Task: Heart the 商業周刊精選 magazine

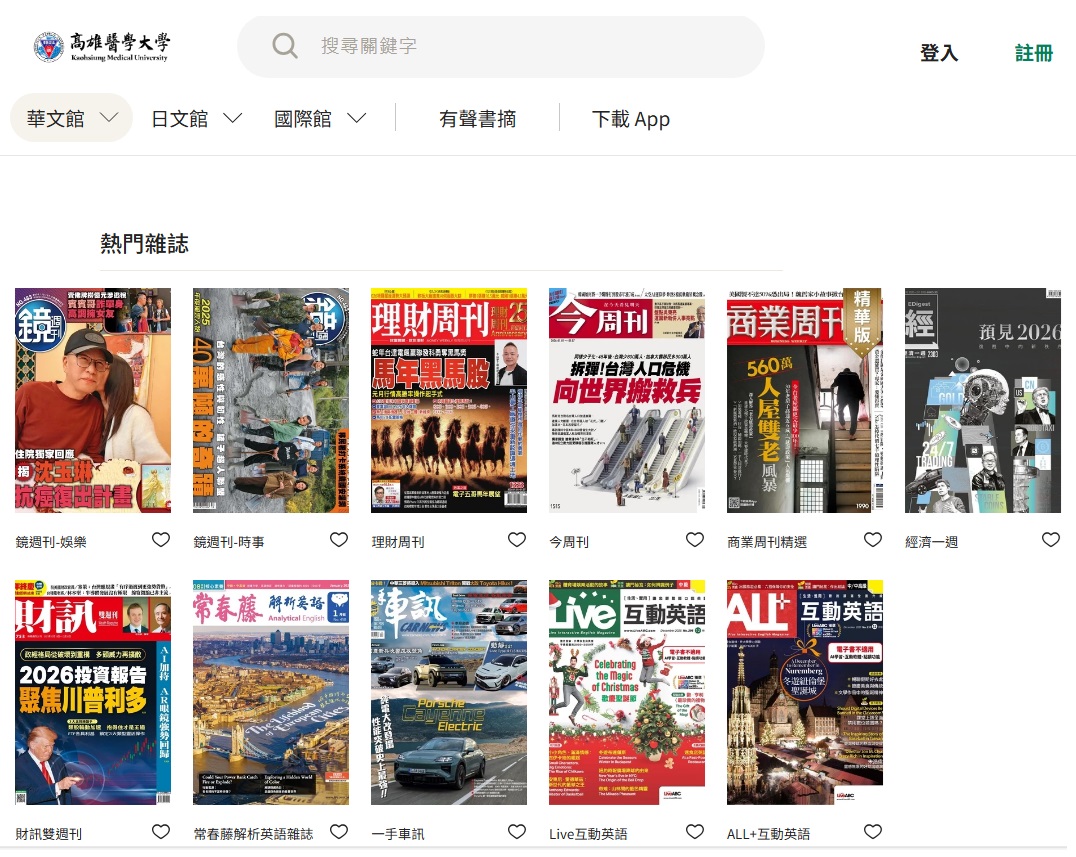Action: pyautogui.click(x=873, y=540)
